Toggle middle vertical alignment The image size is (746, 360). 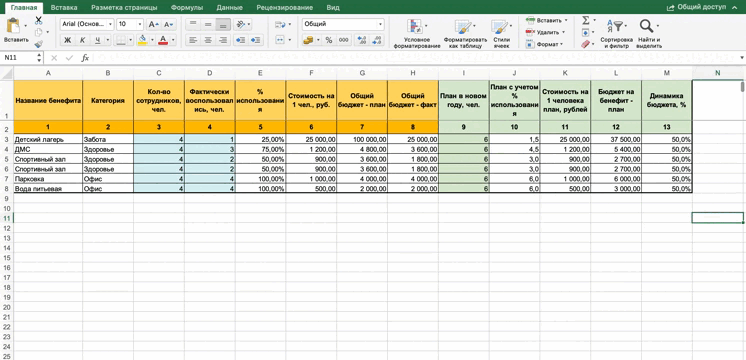(208, 24)
